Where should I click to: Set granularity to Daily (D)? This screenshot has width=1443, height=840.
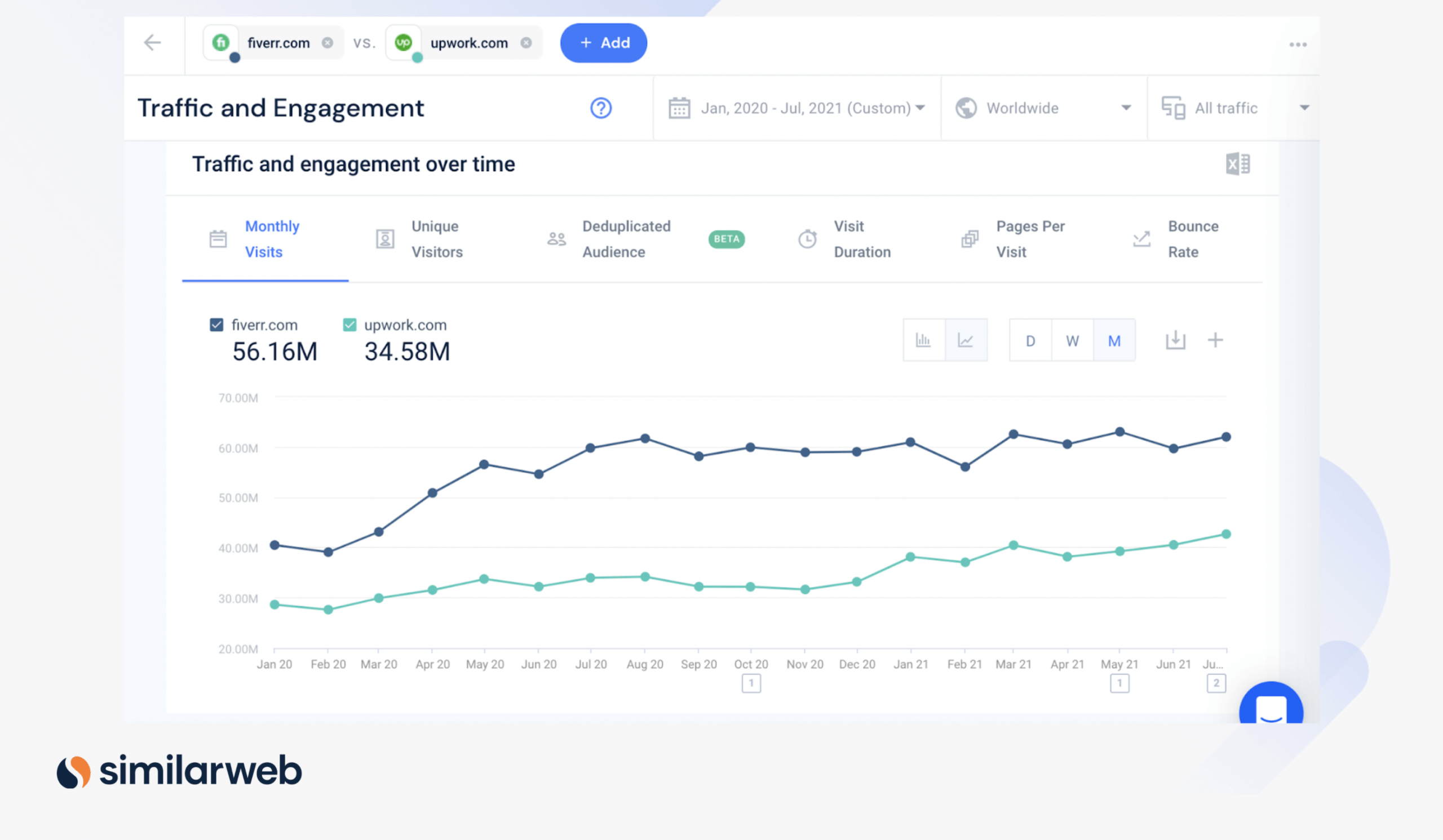1030,341
